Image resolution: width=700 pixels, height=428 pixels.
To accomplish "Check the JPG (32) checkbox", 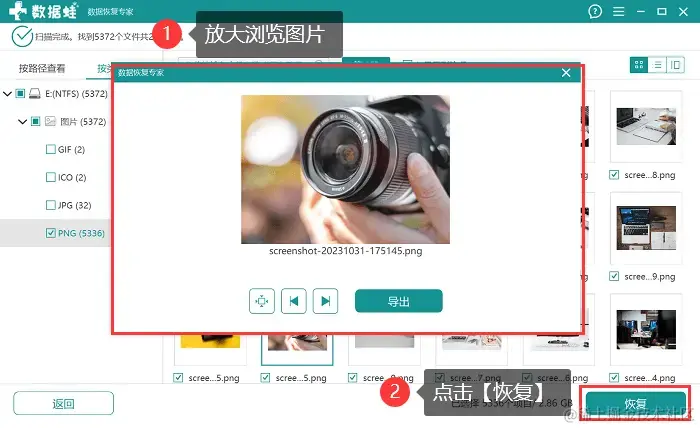I will click(x=51, y=205).
